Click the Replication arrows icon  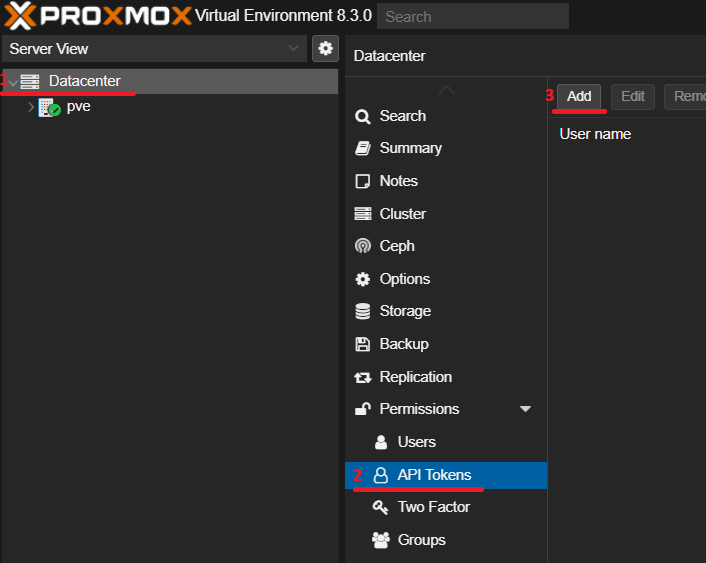coord(363,377)
